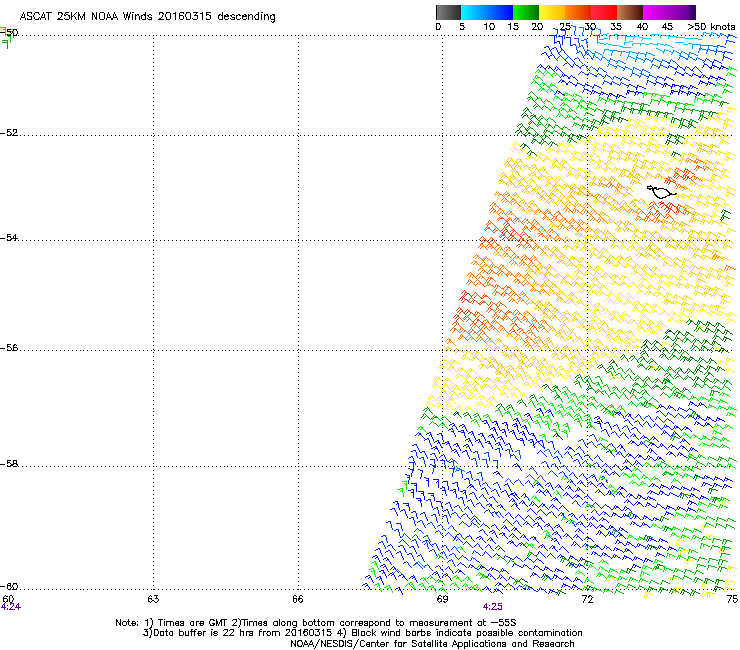Click the cyan-blue 5-15 knots color band
This screenshot has width=740, height=650.
pos(487,12)
